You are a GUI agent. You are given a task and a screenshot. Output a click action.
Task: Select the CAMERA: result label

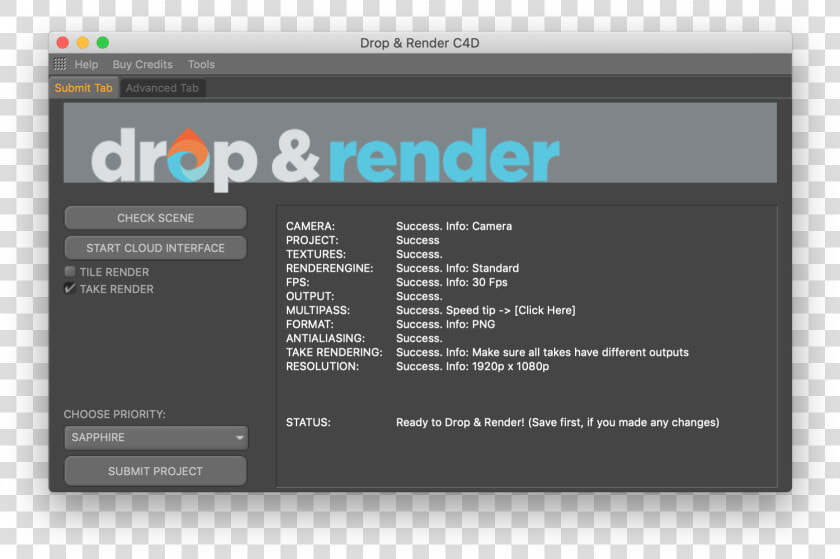(x=310, y=226)
